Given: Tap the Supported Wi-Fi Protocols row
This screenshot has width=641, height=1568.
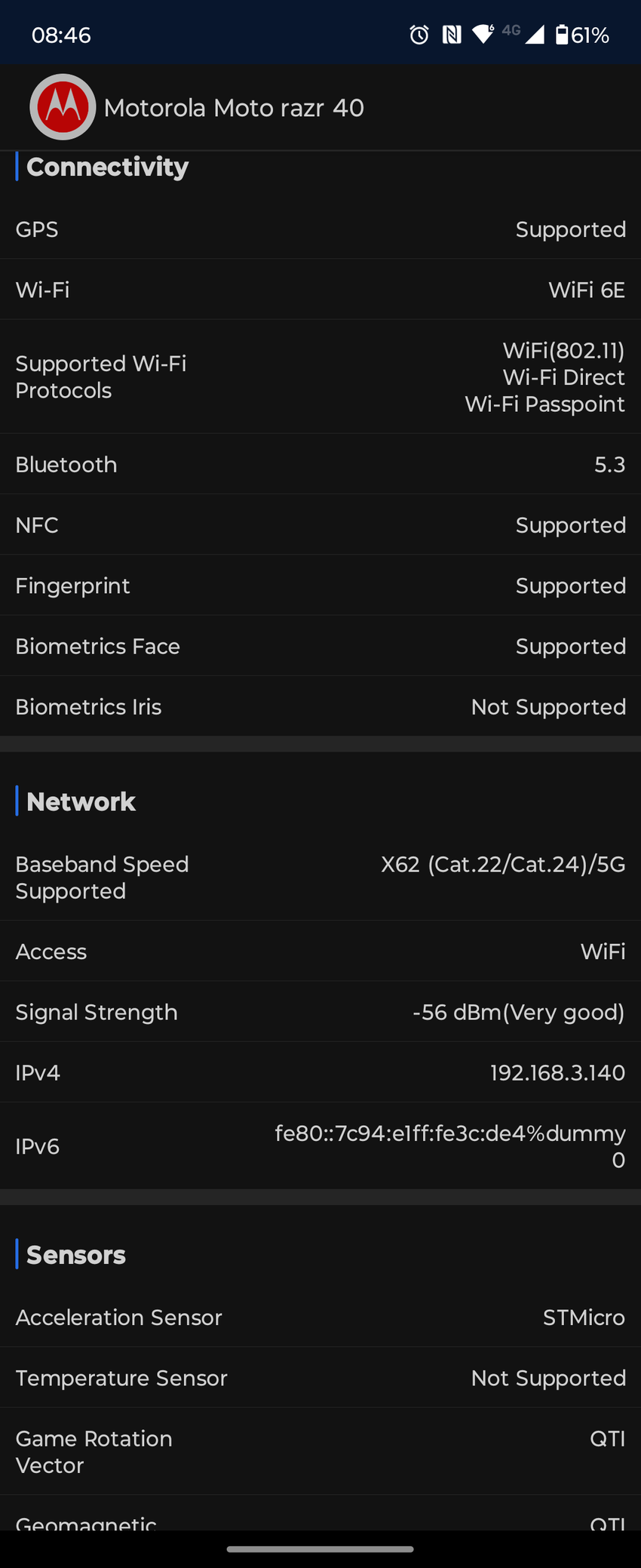Looking at the screenshot, I should 320,377.
